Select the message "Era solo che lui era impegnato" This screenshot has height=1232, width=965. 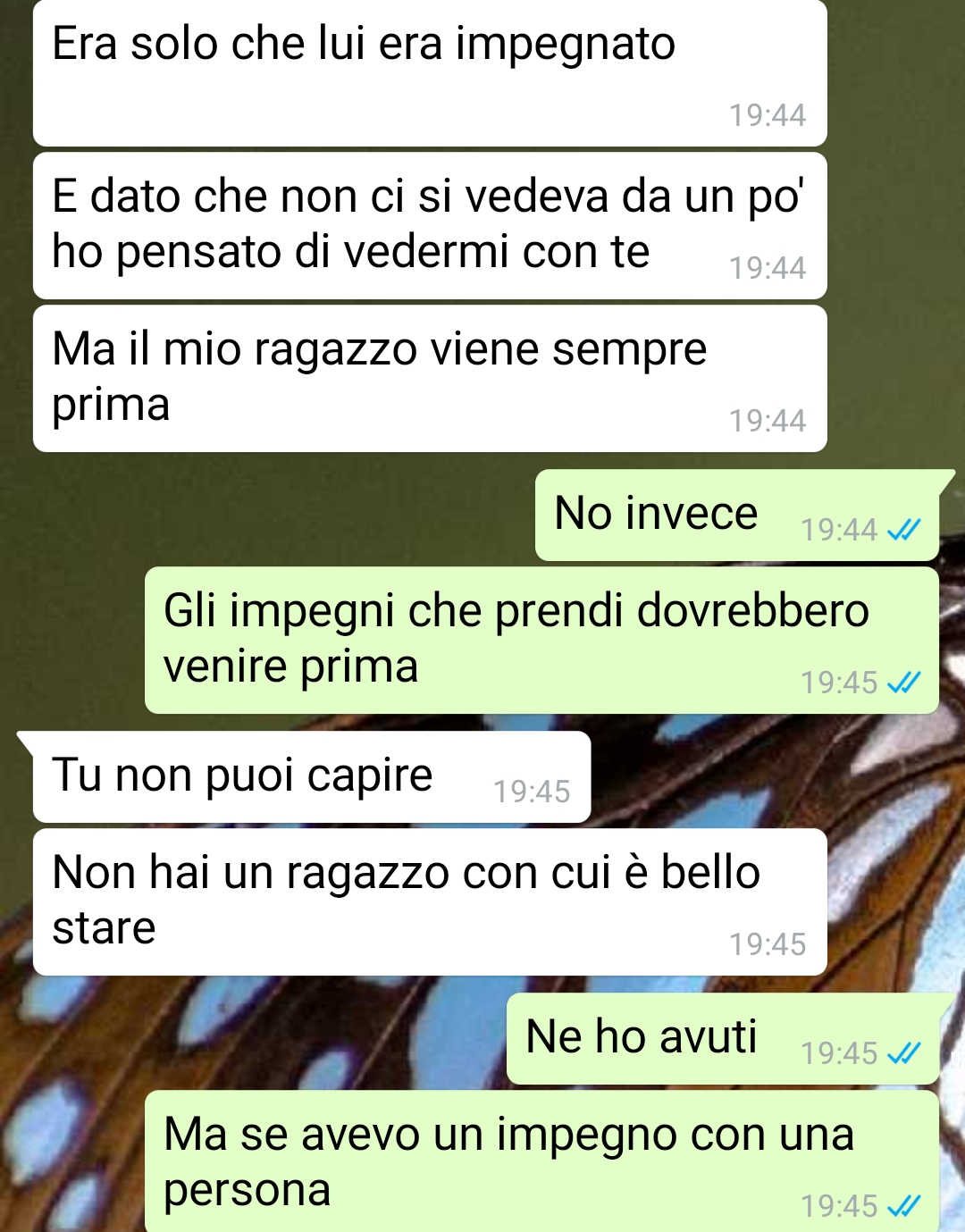coord(430,73)
